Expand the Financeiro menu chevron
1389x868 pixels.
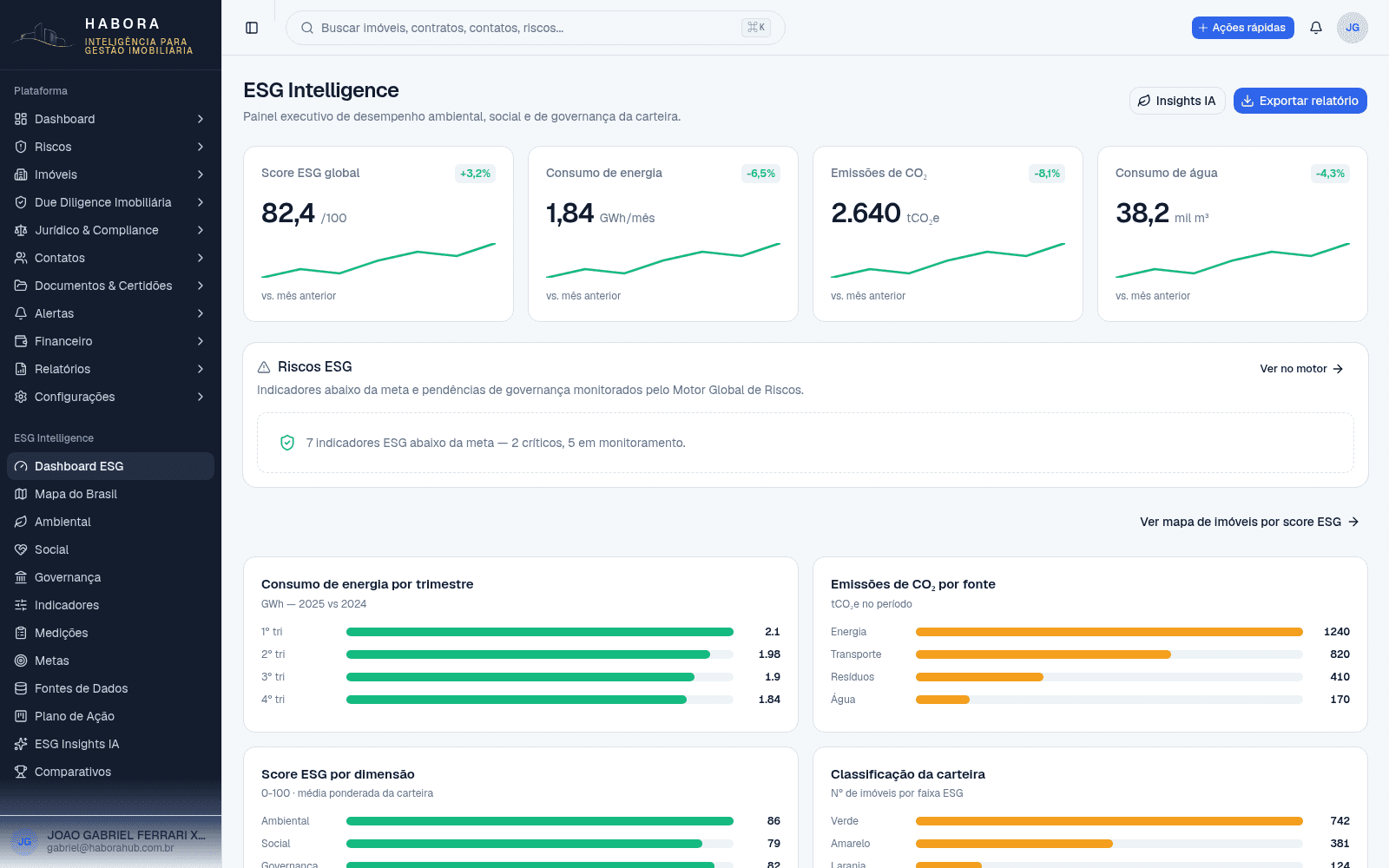(x=201, y=341)
